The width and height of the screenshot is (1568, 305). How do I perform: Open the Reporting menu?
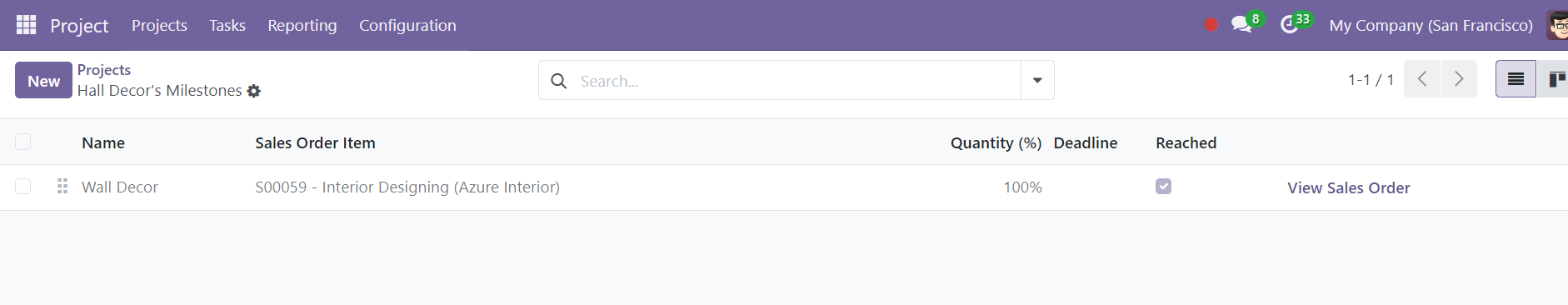point(302,25)
